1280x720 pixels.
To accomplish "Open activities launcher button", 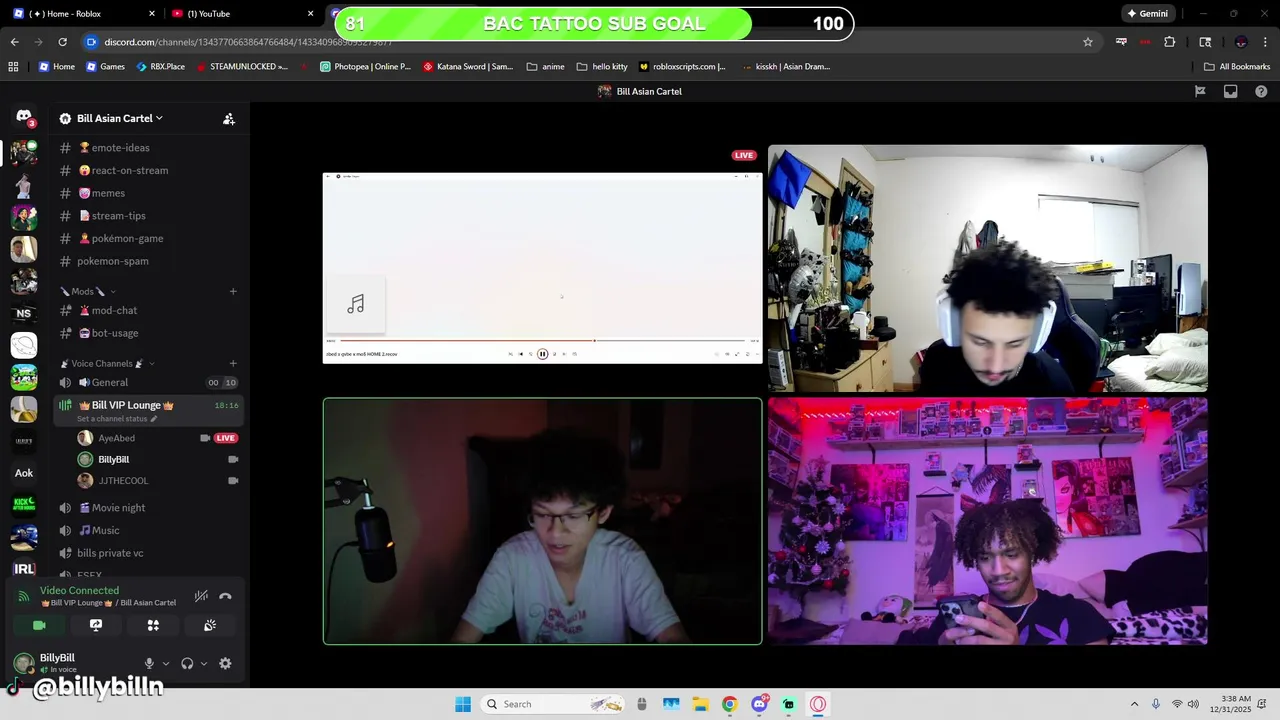I will 153,625.
